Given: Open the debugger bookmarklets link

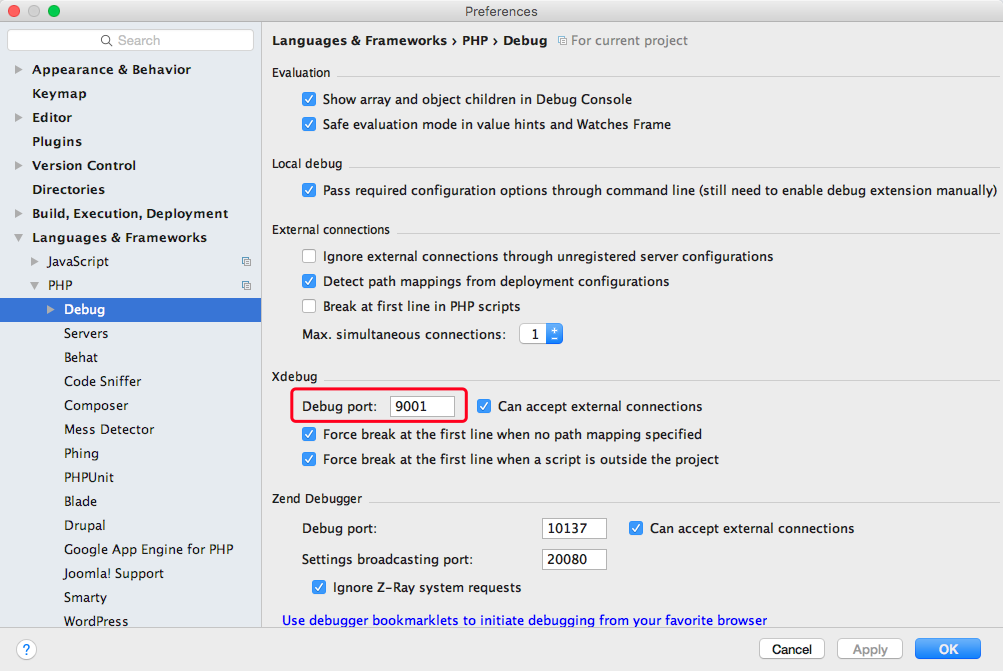Looking at the screenshot, I should coord(525,620).
